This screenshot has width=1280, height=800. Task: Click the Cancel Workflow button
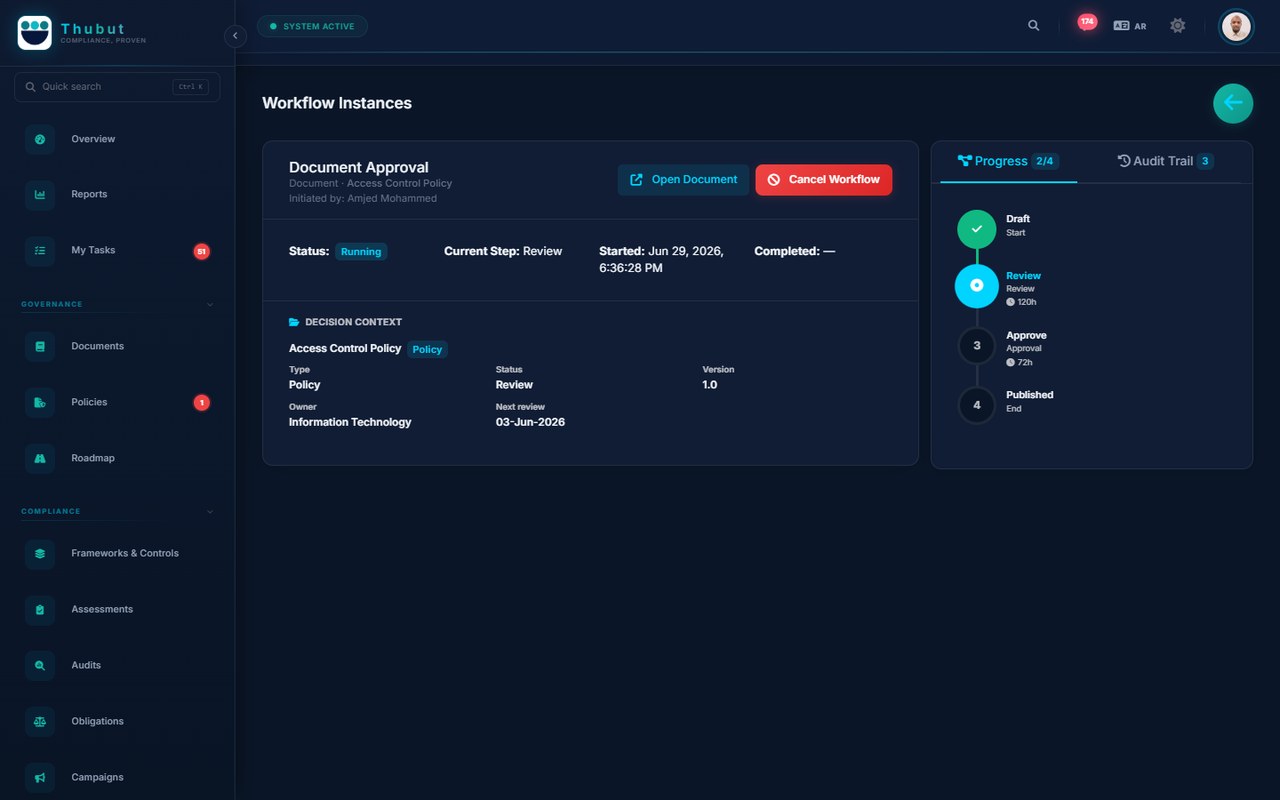(823, 180)
